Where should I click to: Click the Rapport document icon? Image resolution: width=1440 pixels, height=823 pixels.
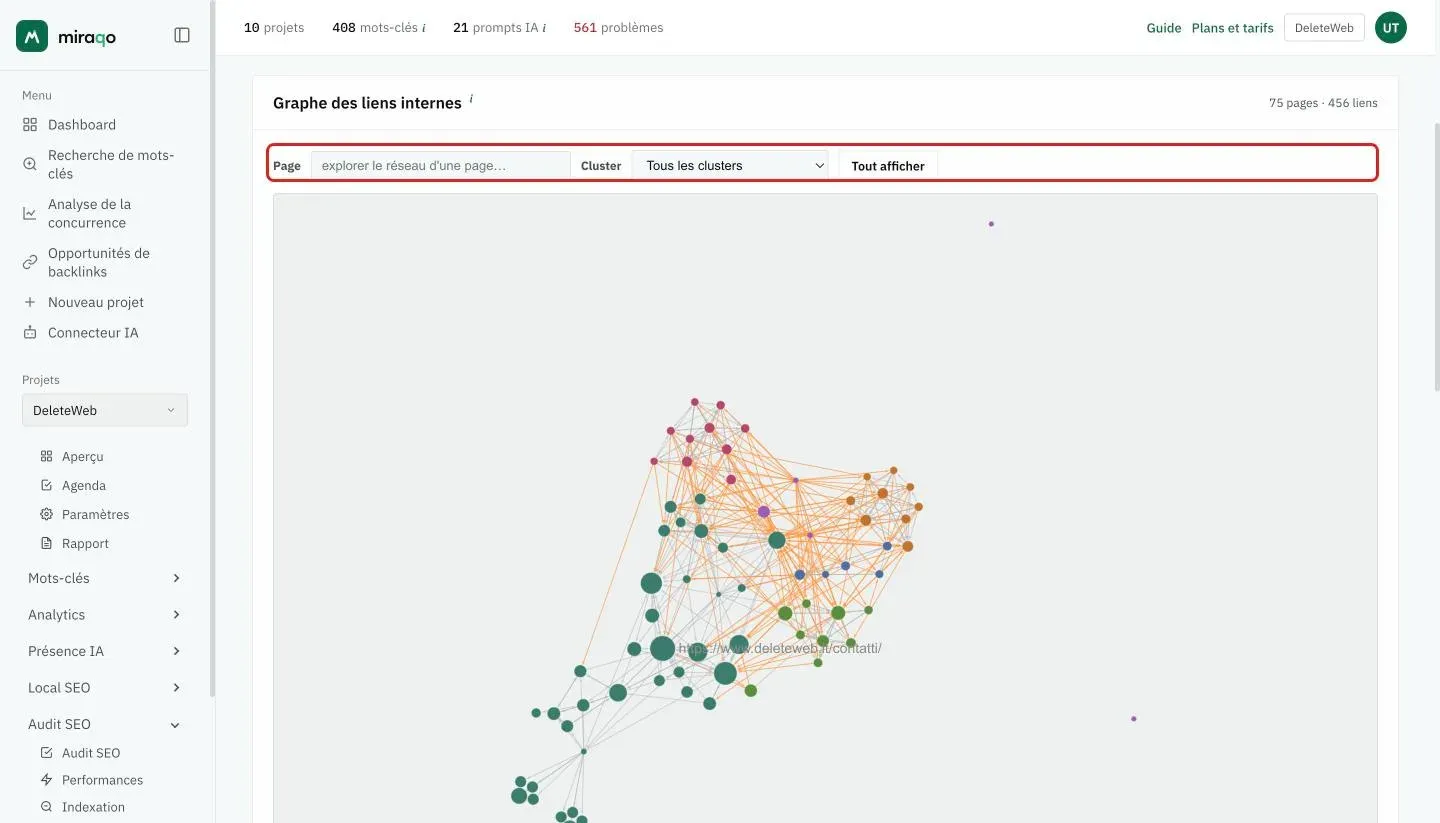point(46,543)
